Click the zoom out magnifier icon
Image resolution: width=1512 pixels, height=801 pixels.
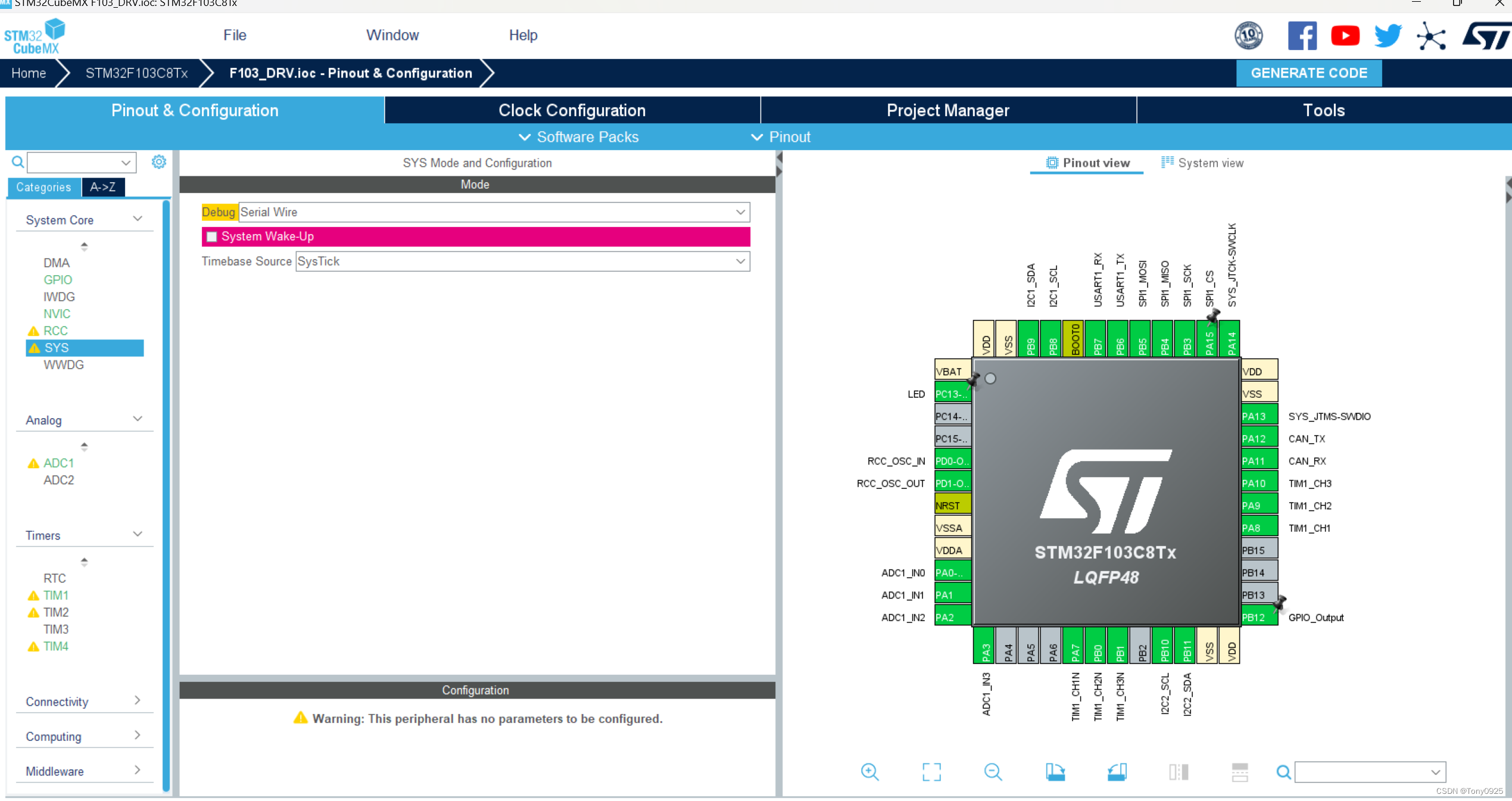pyautogui.click(x=993, y=772)
